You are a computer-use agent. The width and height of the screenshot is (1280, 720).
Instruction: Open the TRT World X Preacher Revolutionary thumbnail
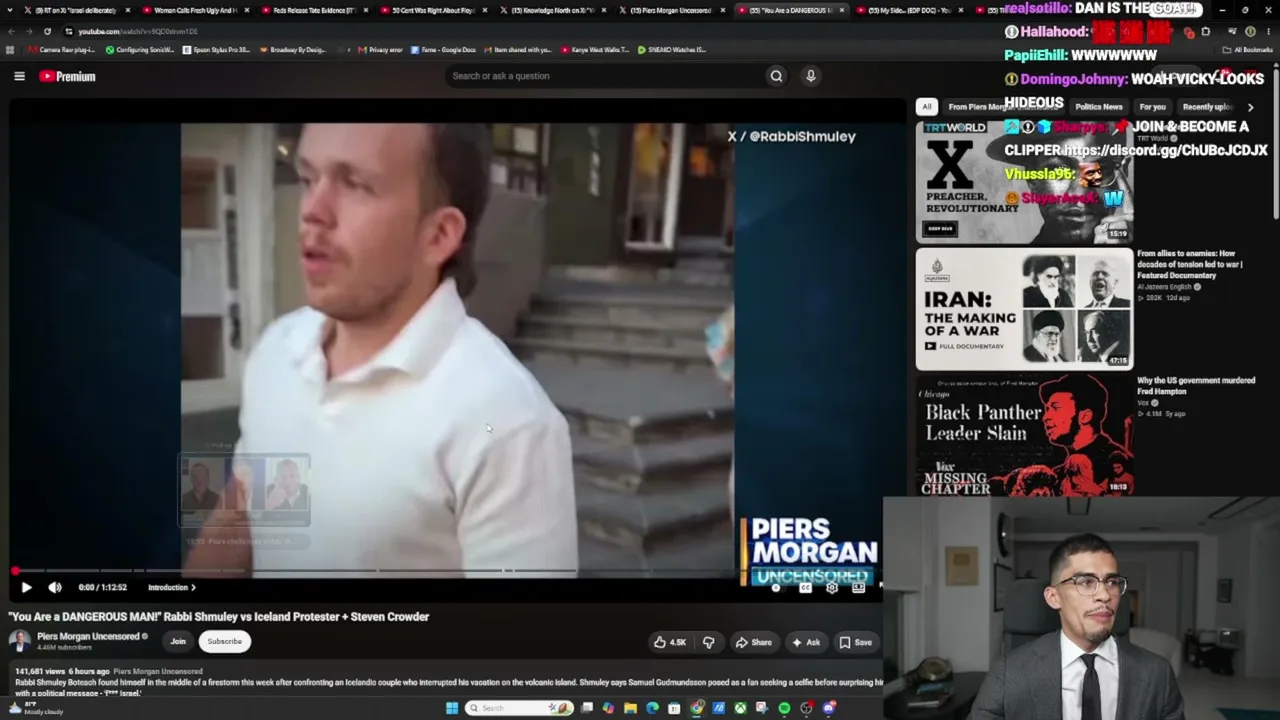coord(1024,181)
